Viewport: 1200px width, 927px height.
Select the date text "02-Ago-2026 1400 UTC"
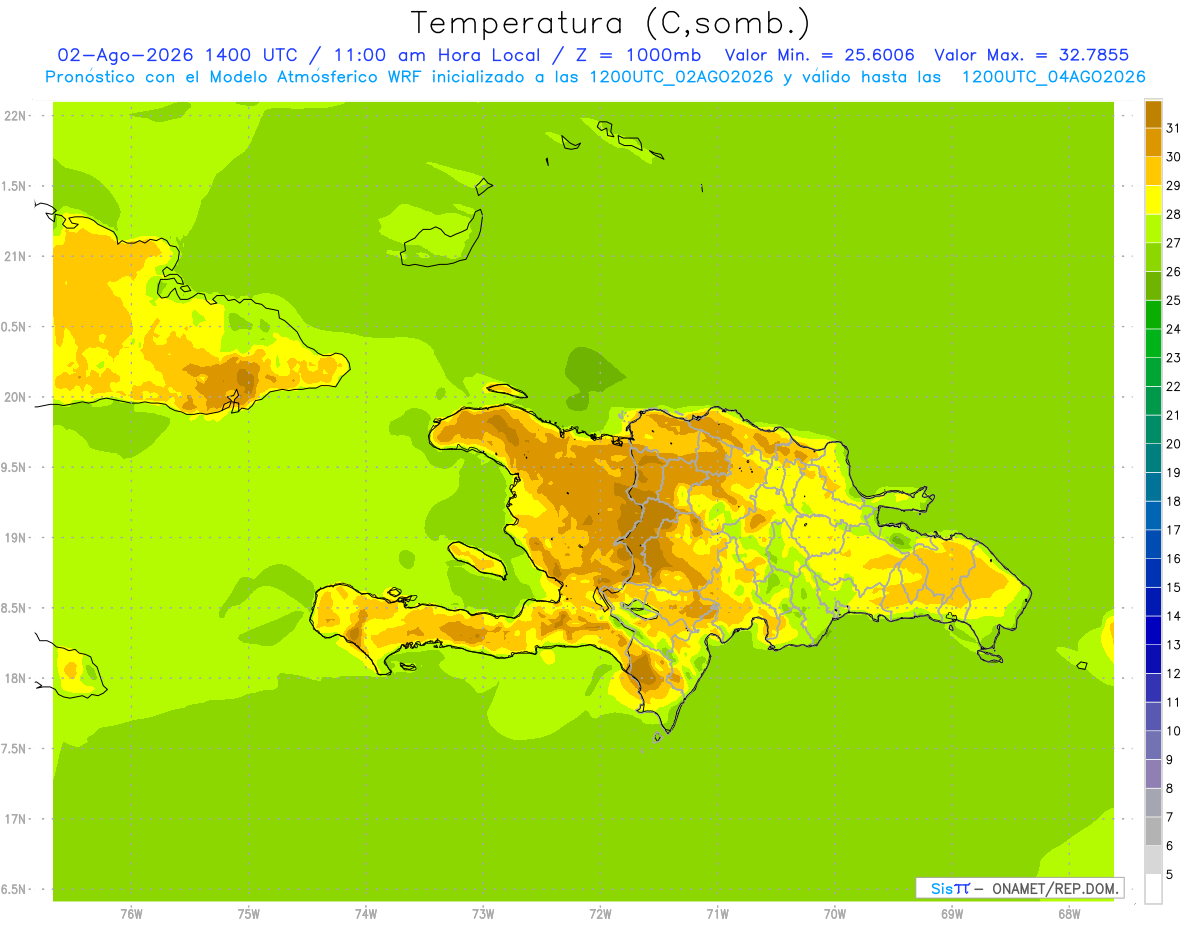(x=179, y=55)
